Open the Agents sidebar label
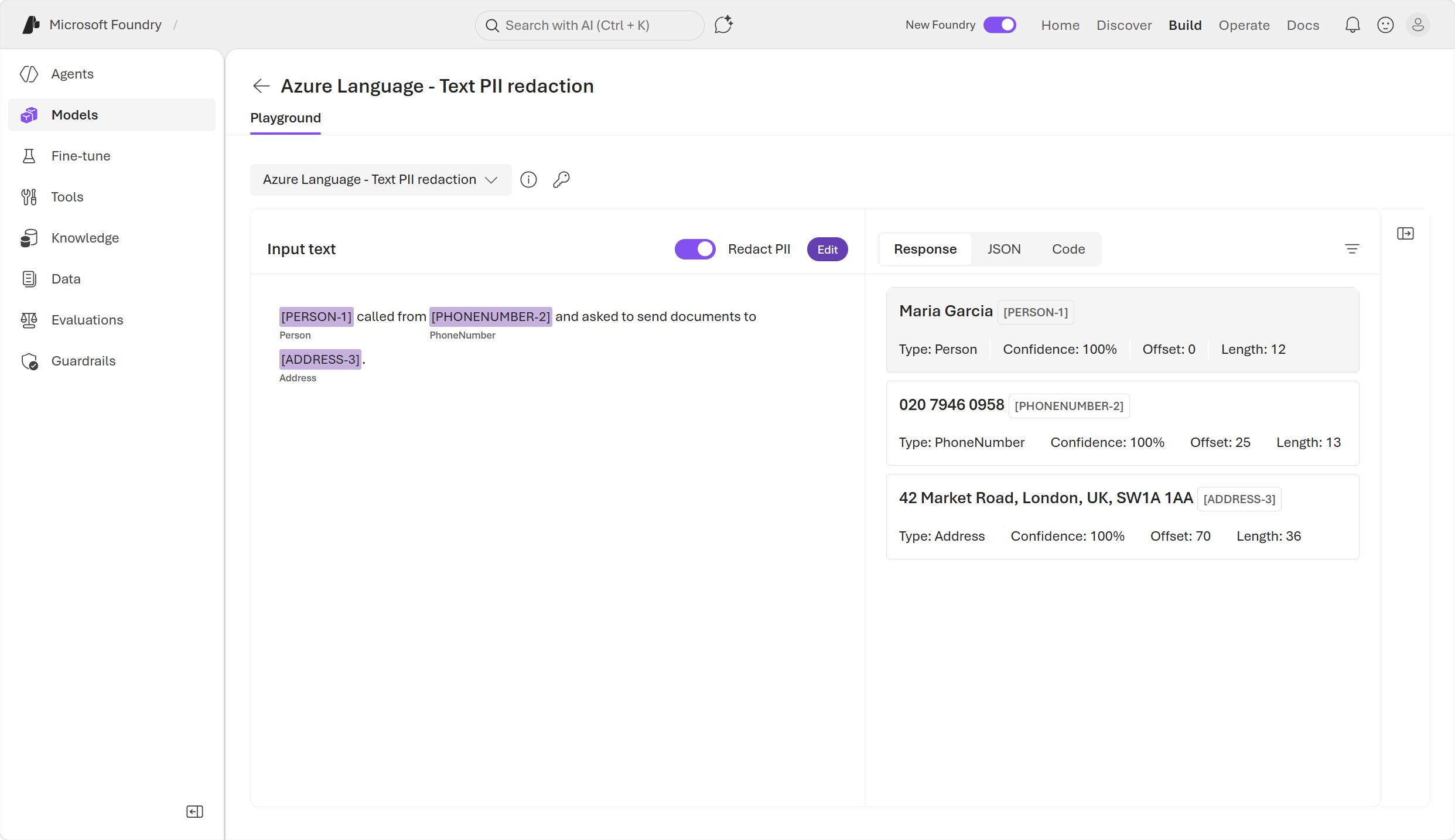The image size is (1455, 840). pyautogui.click(x=72, y=74)
